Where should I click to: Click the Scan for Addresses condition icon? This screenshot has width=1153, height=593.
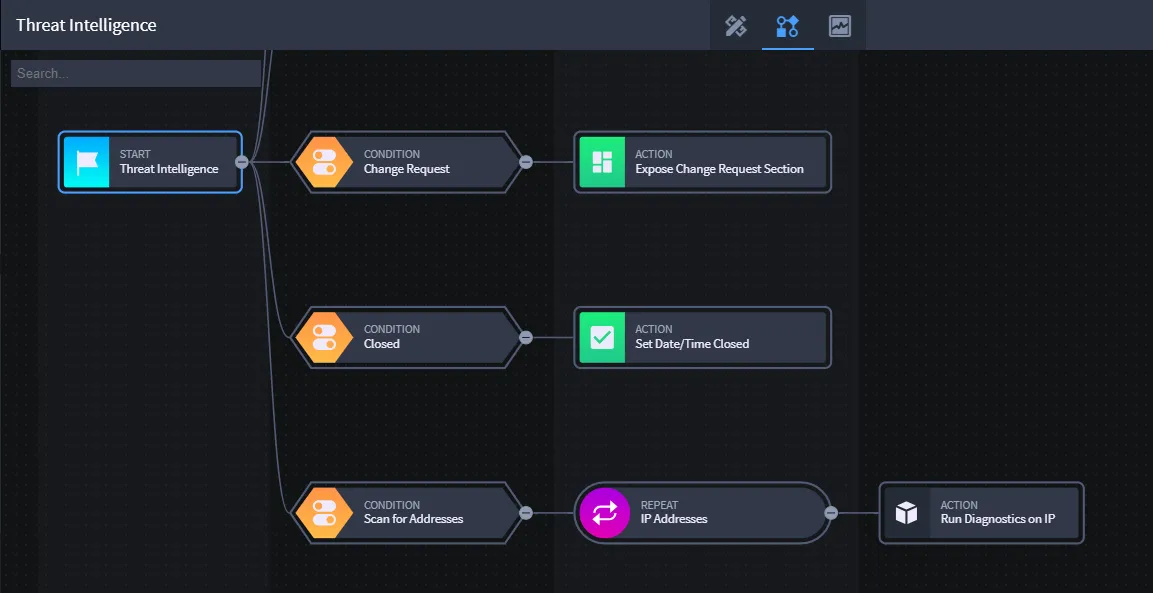[324, 513]
